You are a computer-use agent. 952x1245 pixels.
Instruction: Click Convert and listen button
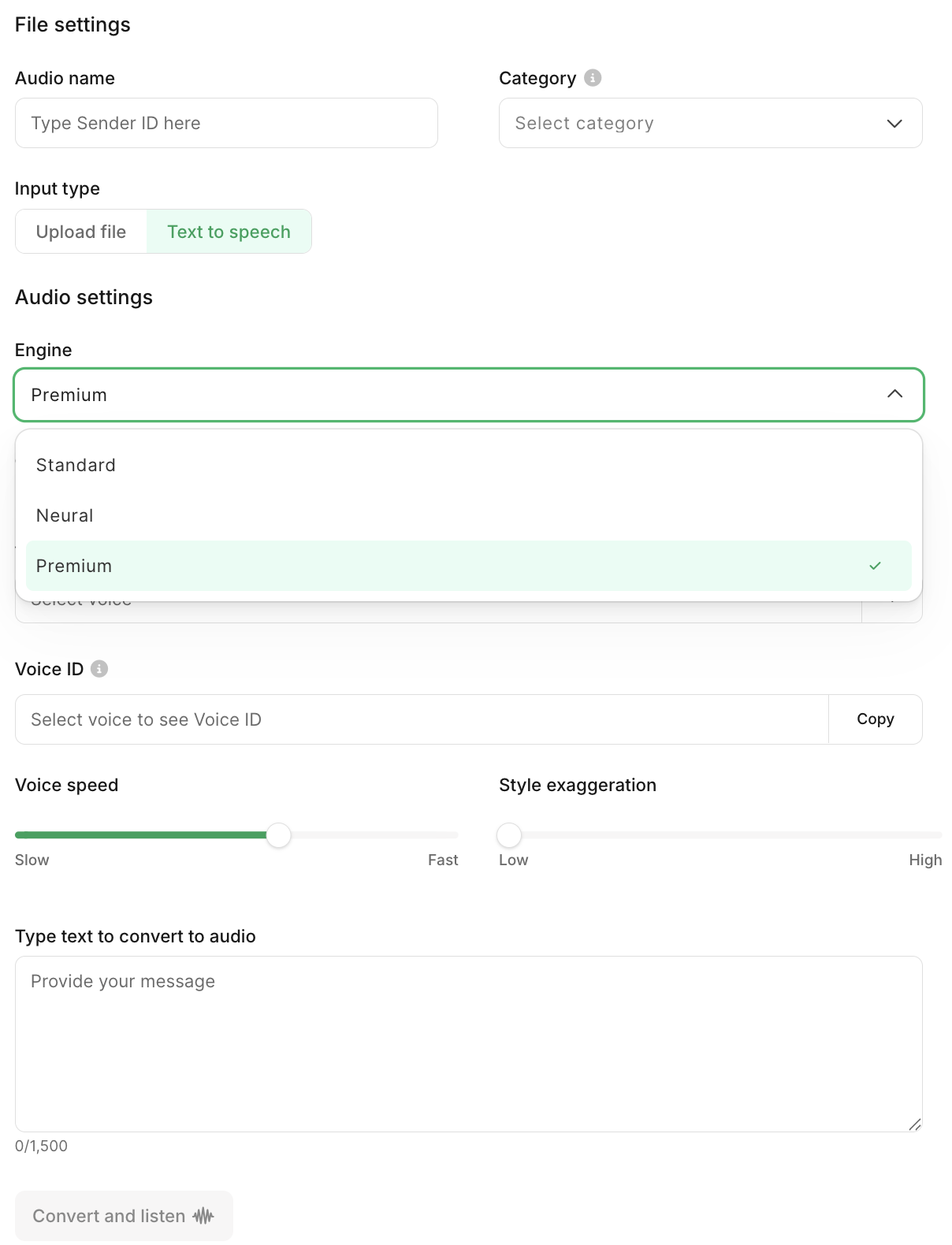tap(124, 1216)
